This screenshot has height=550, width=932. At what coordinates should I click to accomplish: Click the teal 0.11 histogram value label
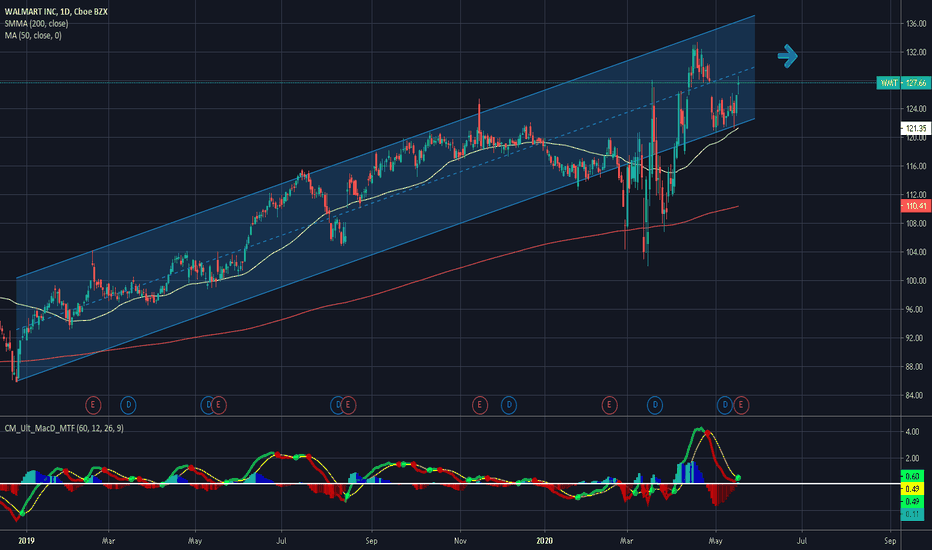coord(912,514)
